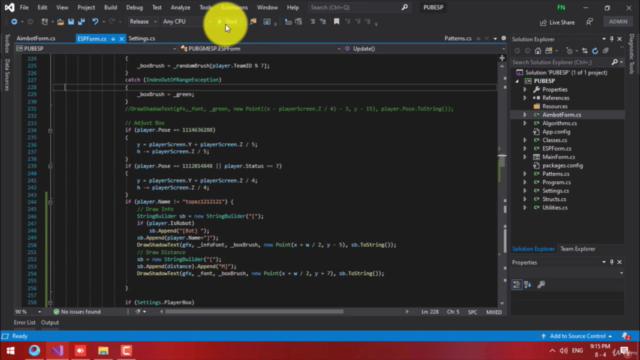Click Add to Source Control
640x360 pixels.
click(577, 336)
